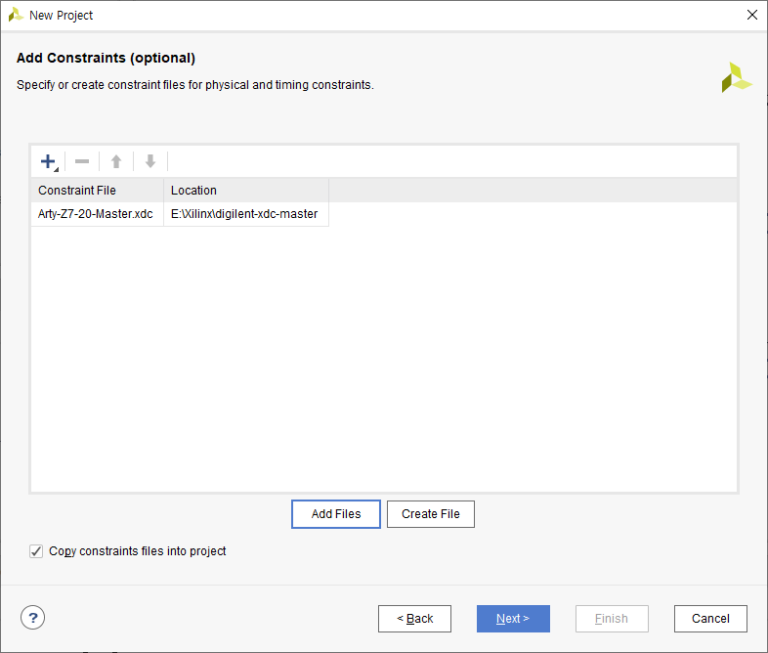Click empty area of constraint file list

(x=384, y=360)
